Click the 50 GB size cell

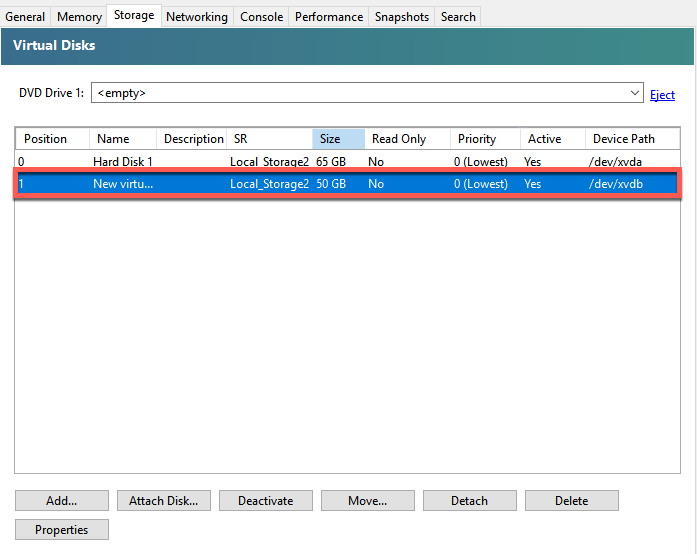pos(331,184)
